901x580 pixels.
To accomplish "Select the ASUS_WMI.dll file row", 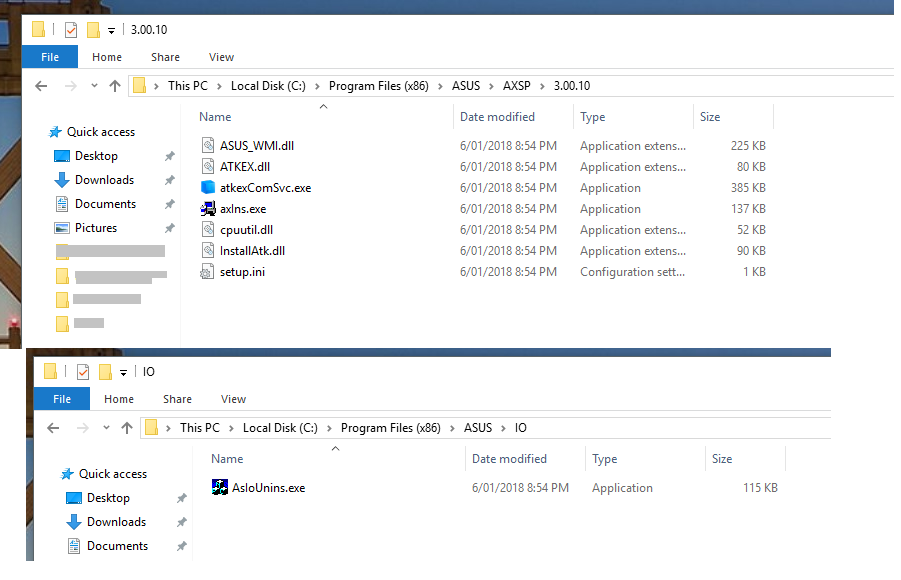I will tap(483, 146).
